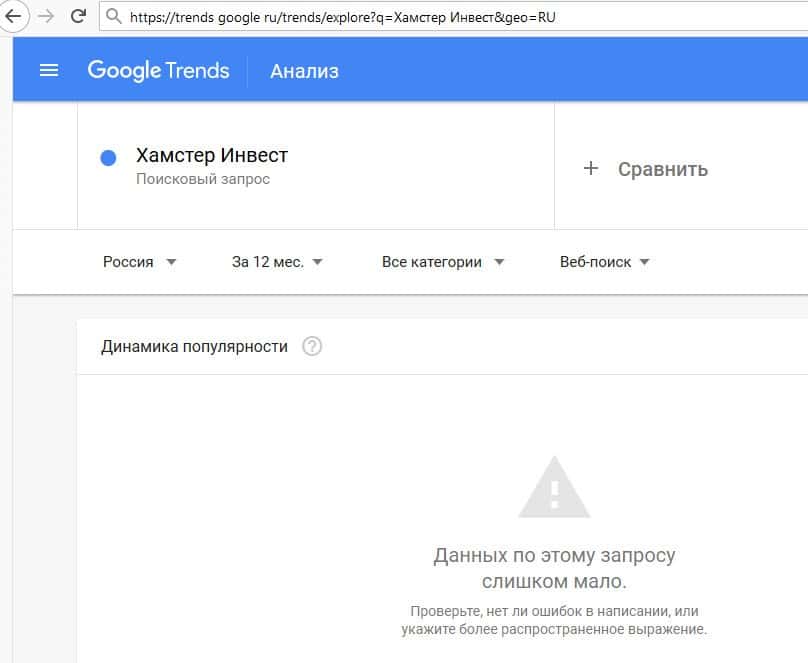This screenshot has width=808, height=663.
Task: Focus the browser URL address field
Action: (450, 17)
